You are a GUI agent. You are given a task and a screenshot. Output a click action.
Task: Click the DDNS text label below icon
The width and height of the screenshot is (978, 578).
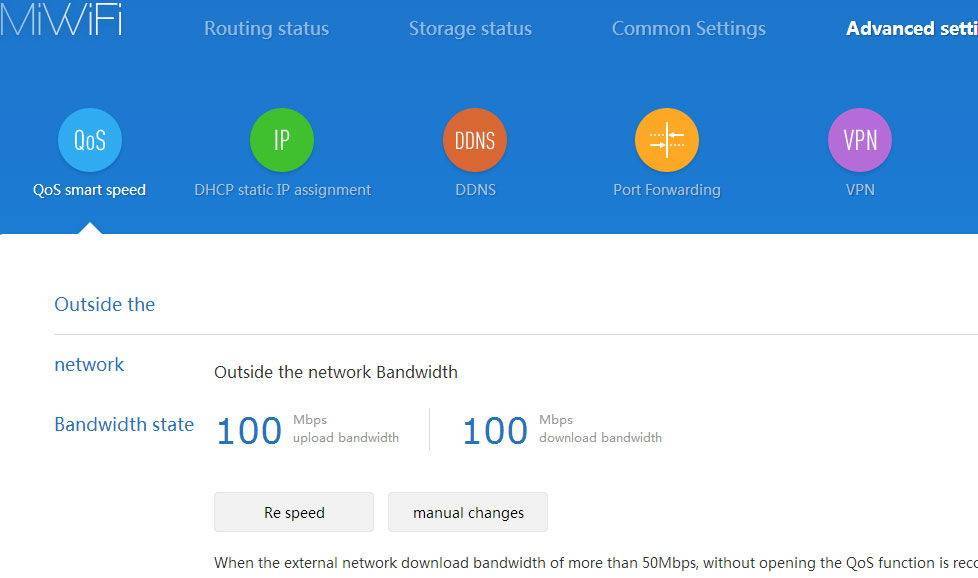click(x=475, y=190)
